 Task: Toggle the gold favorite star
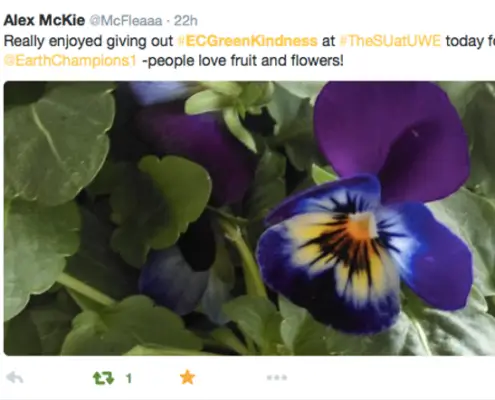[x=187, y=377]
